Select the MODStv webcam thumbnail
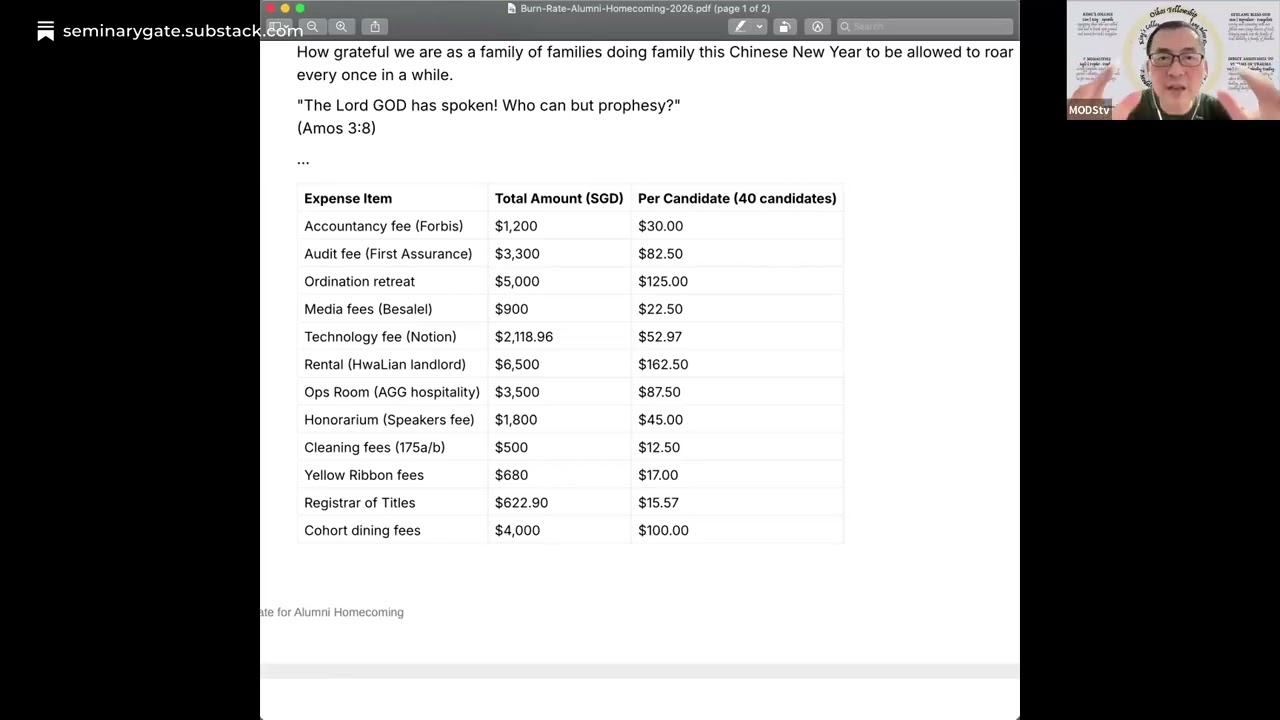 pos(1173,60)
